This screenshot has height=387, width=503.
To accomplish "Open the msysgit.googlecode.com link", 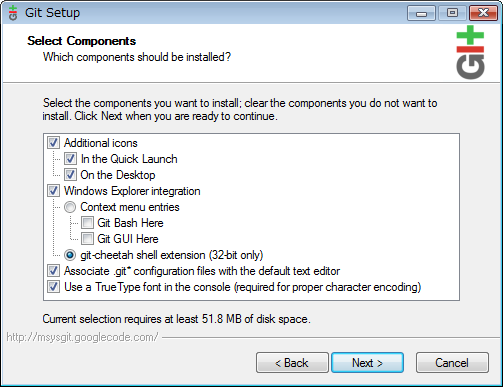I will [x=82, y=337].
